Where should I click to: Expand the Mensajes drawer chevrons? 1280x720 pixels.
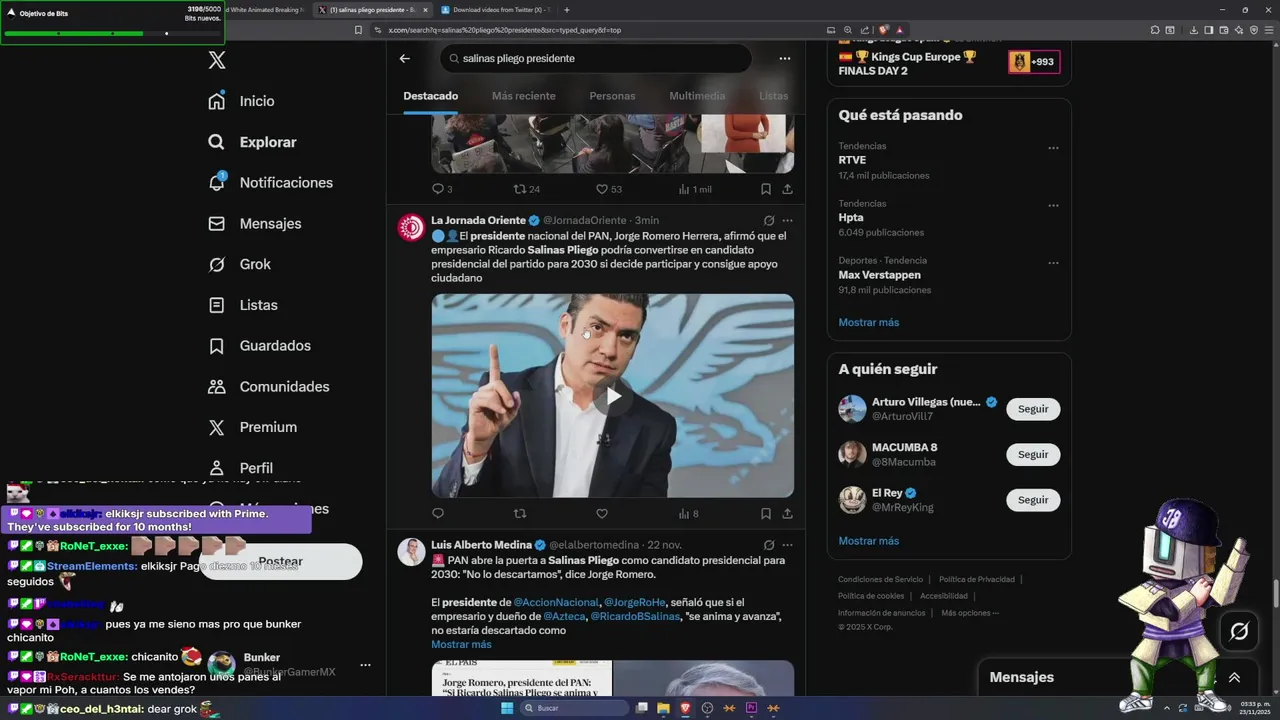1234,677
